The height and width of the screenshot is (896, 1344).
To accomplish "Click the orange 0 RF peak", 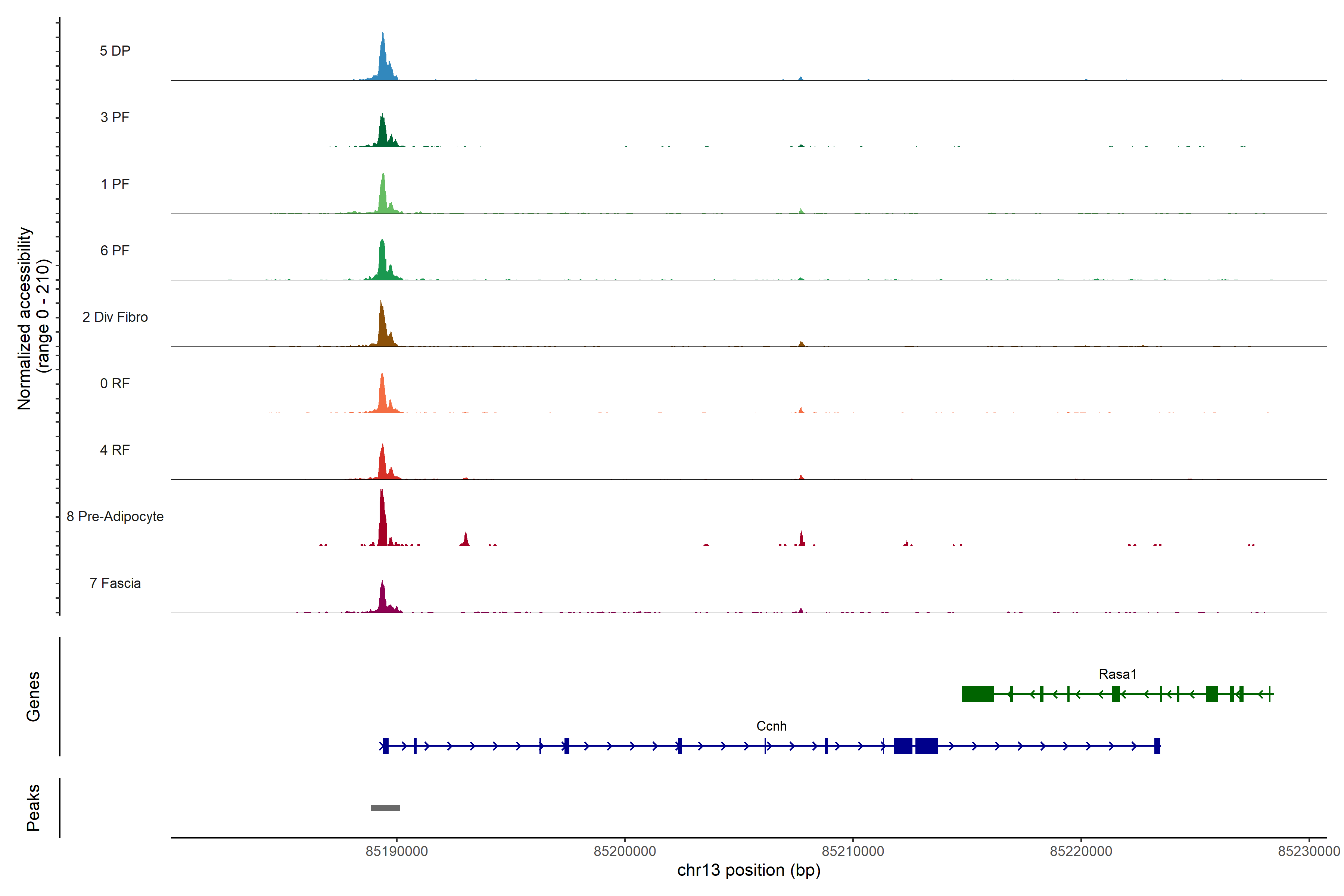I will 382,397.
